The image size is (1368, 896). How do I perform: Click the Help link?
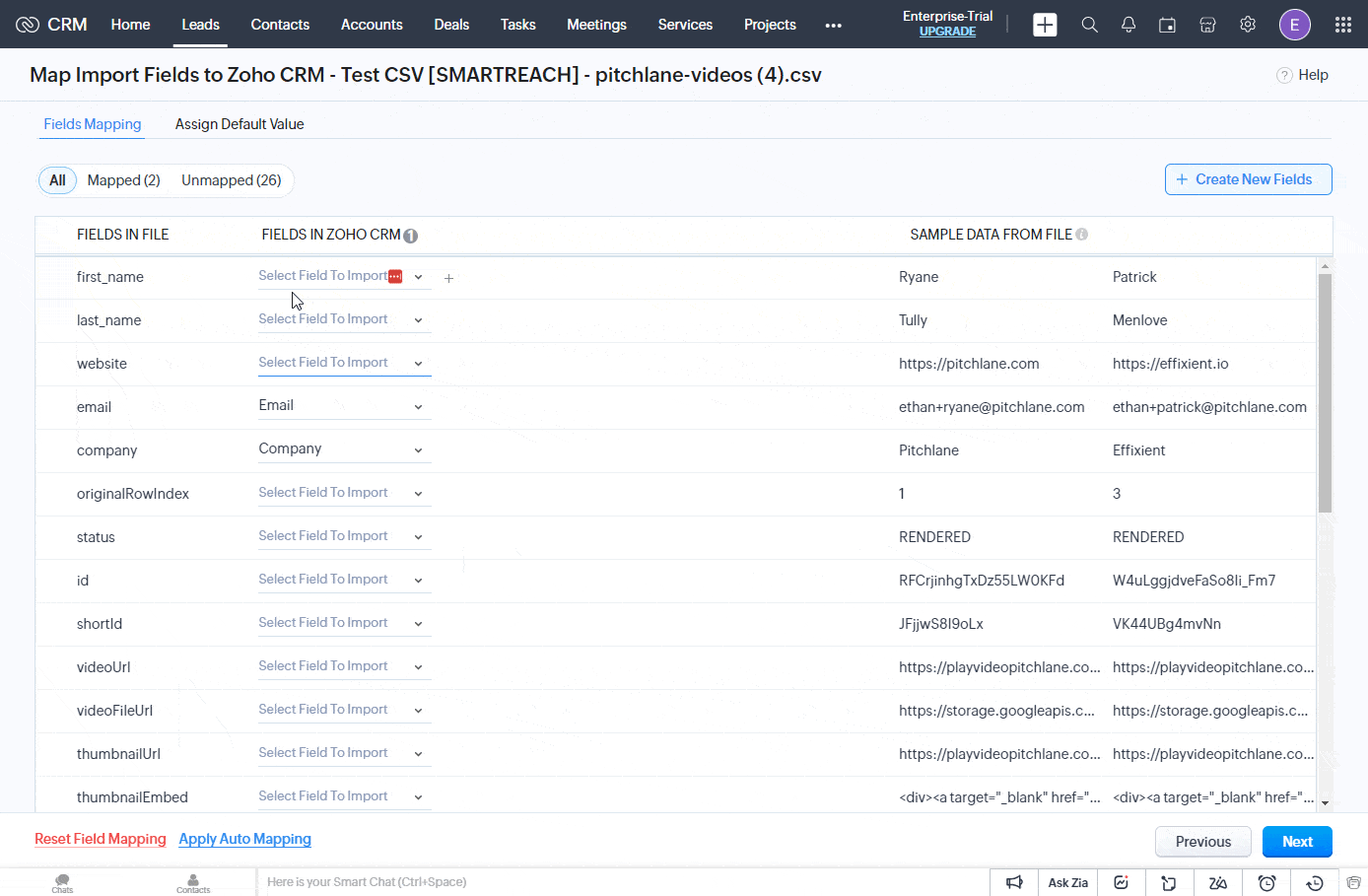(1313, 75)
